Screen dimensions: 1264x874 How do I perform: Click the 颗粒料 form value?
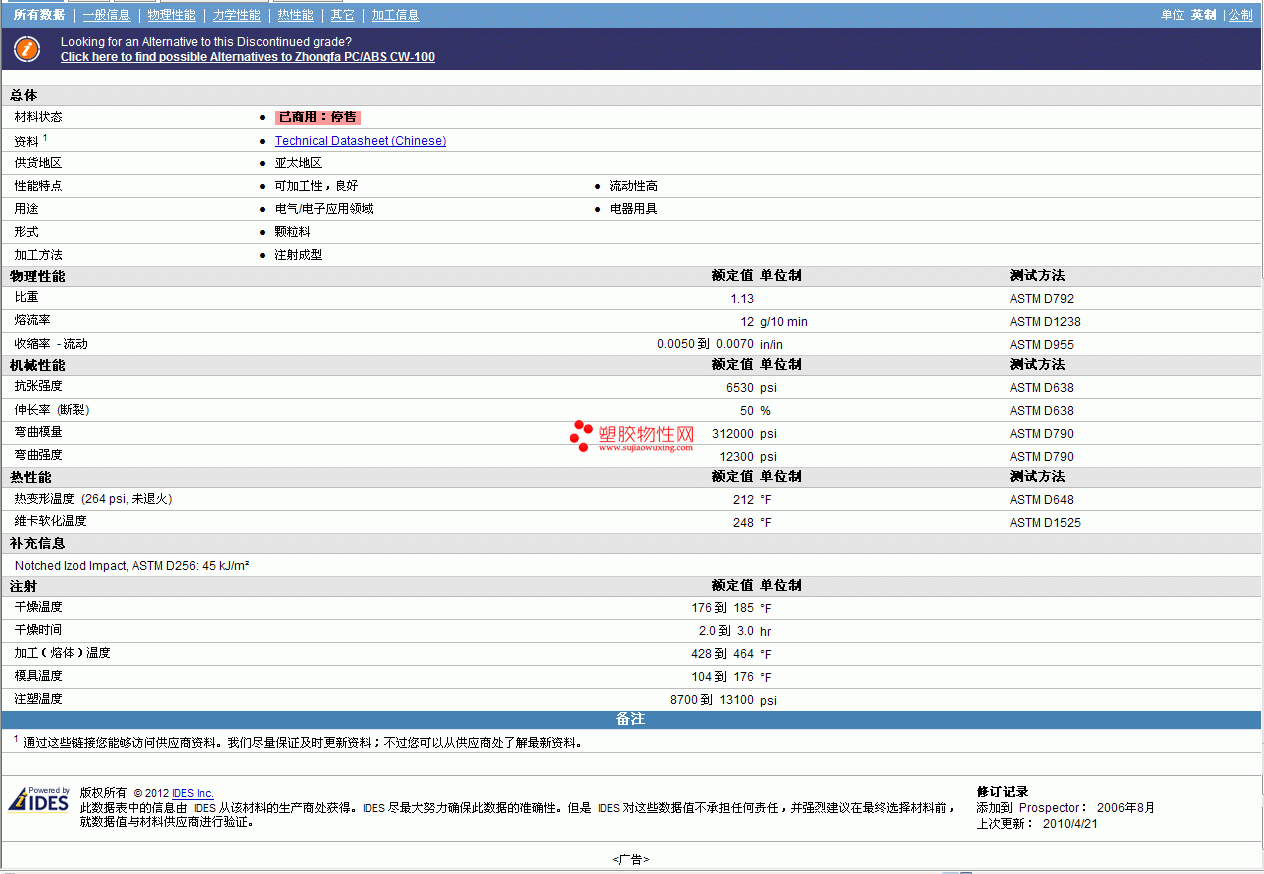tap(292, 232)
